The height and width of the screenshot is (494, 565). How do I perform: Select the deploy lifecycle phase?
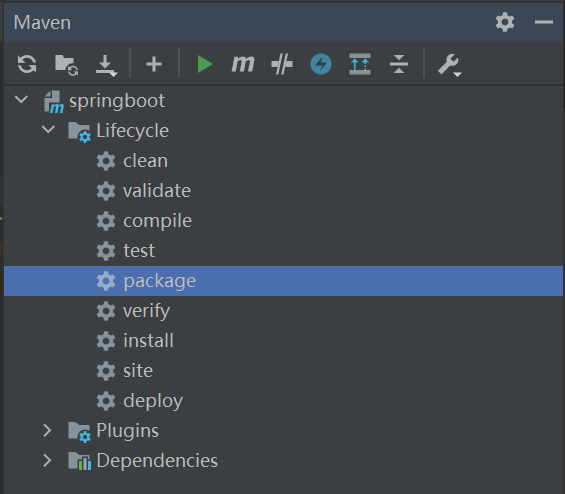pyautogui.click(x=153, y=401)
